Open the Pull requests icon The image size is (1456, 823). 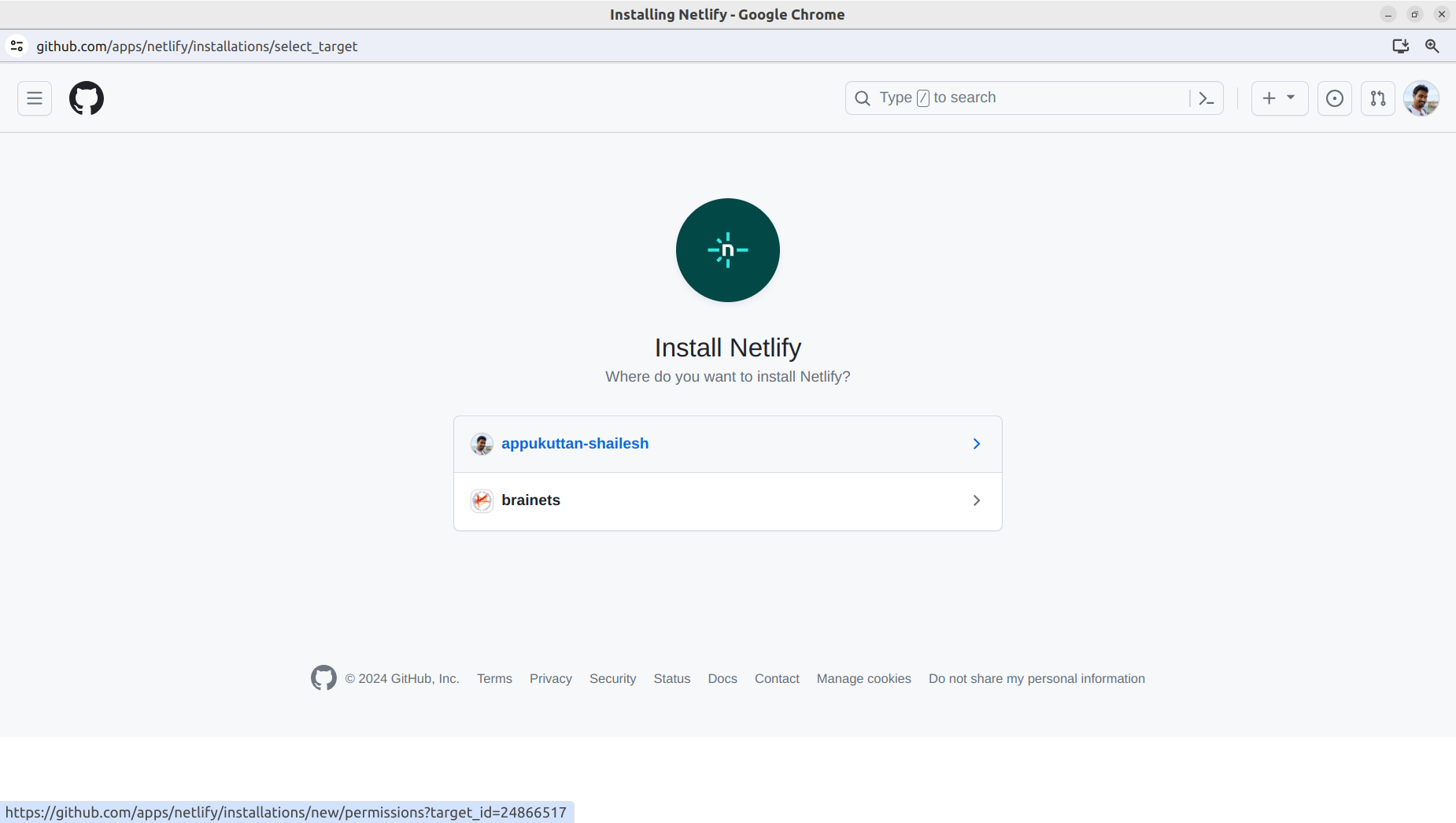pyautogui.click(x=1377, y=98)
